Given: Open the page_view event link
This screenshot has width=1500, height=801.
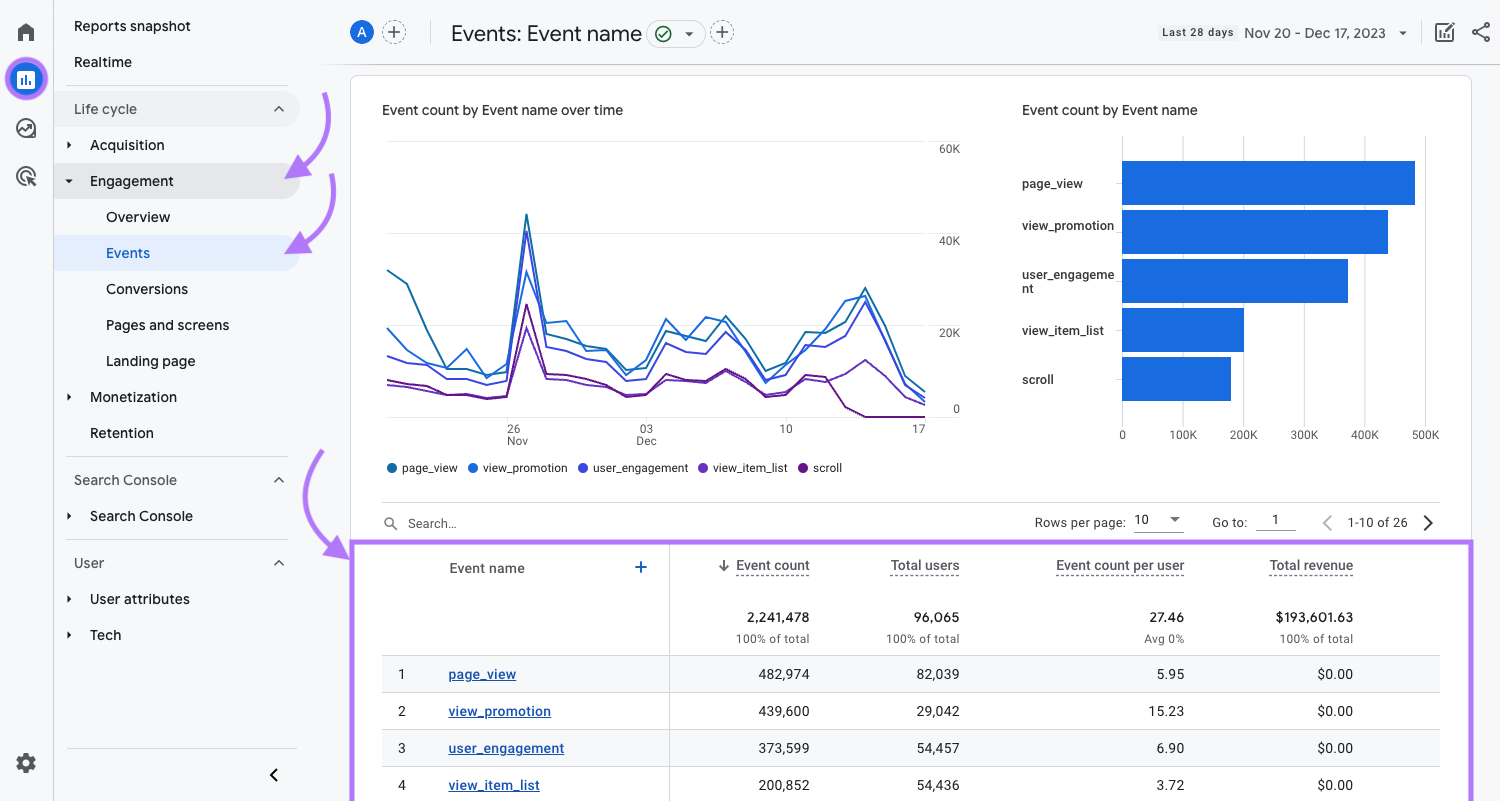Looking at the screenshot, I should (481, 674).
